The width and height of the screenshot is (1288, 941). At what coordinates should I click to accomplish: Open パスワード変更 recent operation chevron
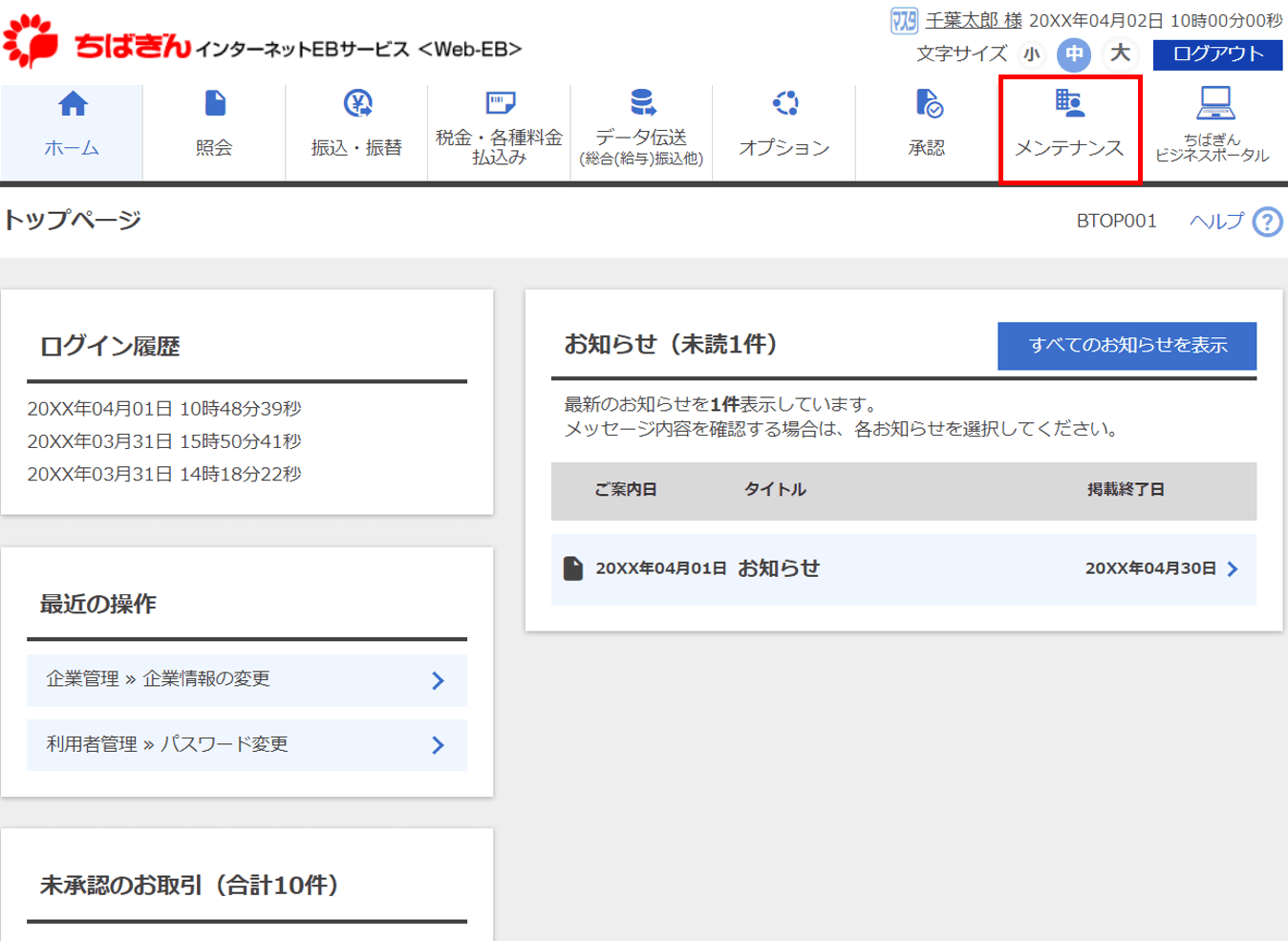[438, 745]
